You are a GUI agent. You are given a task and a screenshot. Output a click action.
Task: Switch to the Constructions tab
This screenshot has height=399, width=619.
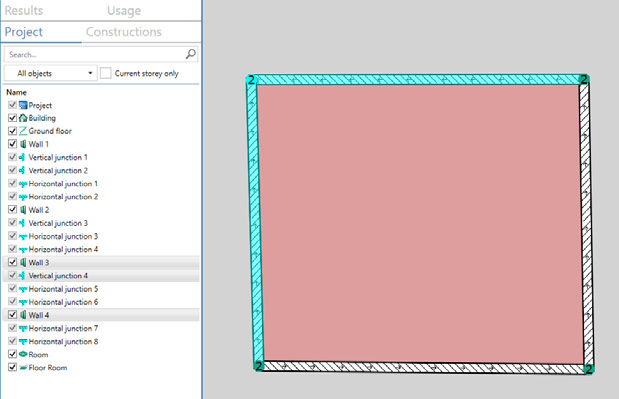124,32
